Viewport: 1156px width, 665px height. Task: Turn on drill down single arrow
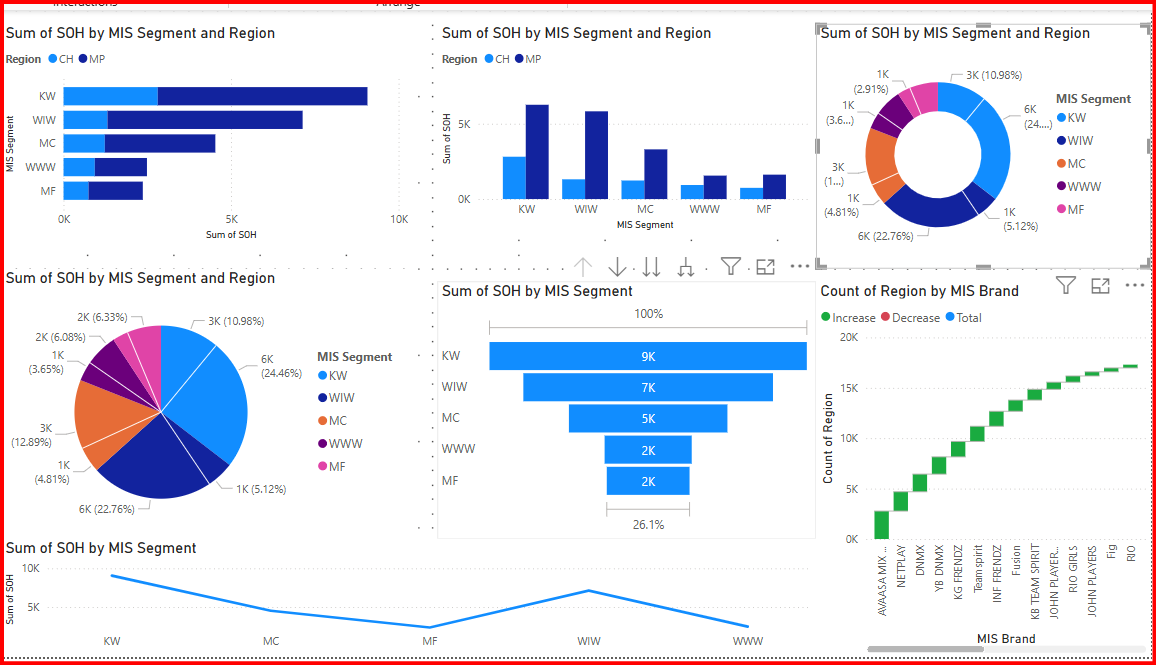(x=618, y=267)
